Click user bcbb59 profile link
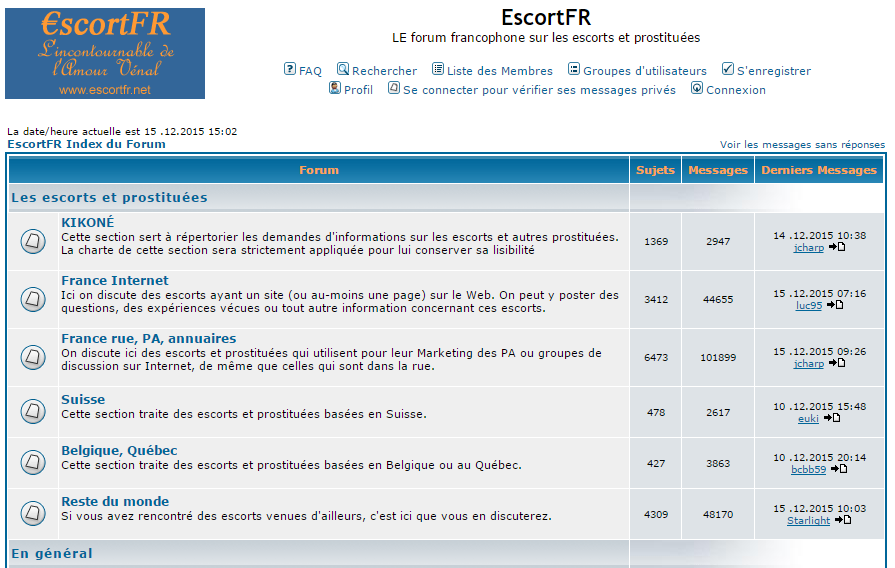The height and width of the screenshot is (568, 895). click(808, 469)
